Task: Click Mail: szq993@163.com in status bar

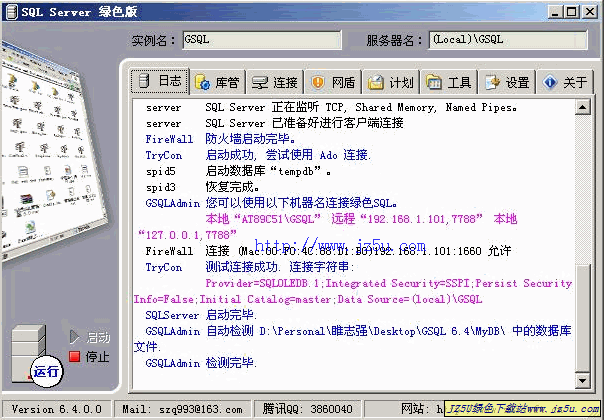Action: pyautogui.click(x=183, y=409)
